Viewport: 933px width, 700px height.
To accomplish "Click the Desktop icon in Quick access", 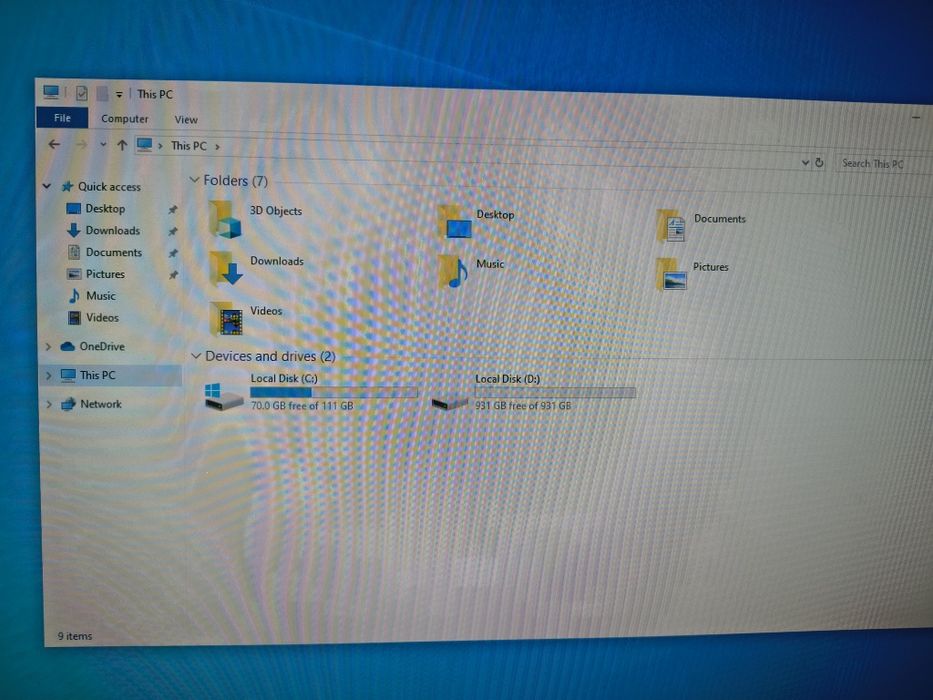I will point(73,208).
